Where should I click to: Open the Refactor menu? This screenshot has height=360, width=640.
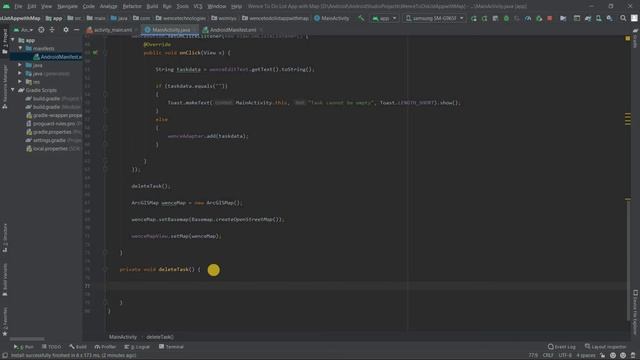[x=132, y=7]
